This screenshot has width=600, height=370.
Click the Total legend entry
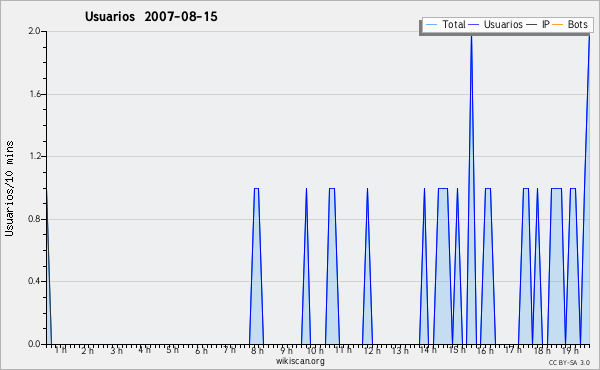pos(445,24)
